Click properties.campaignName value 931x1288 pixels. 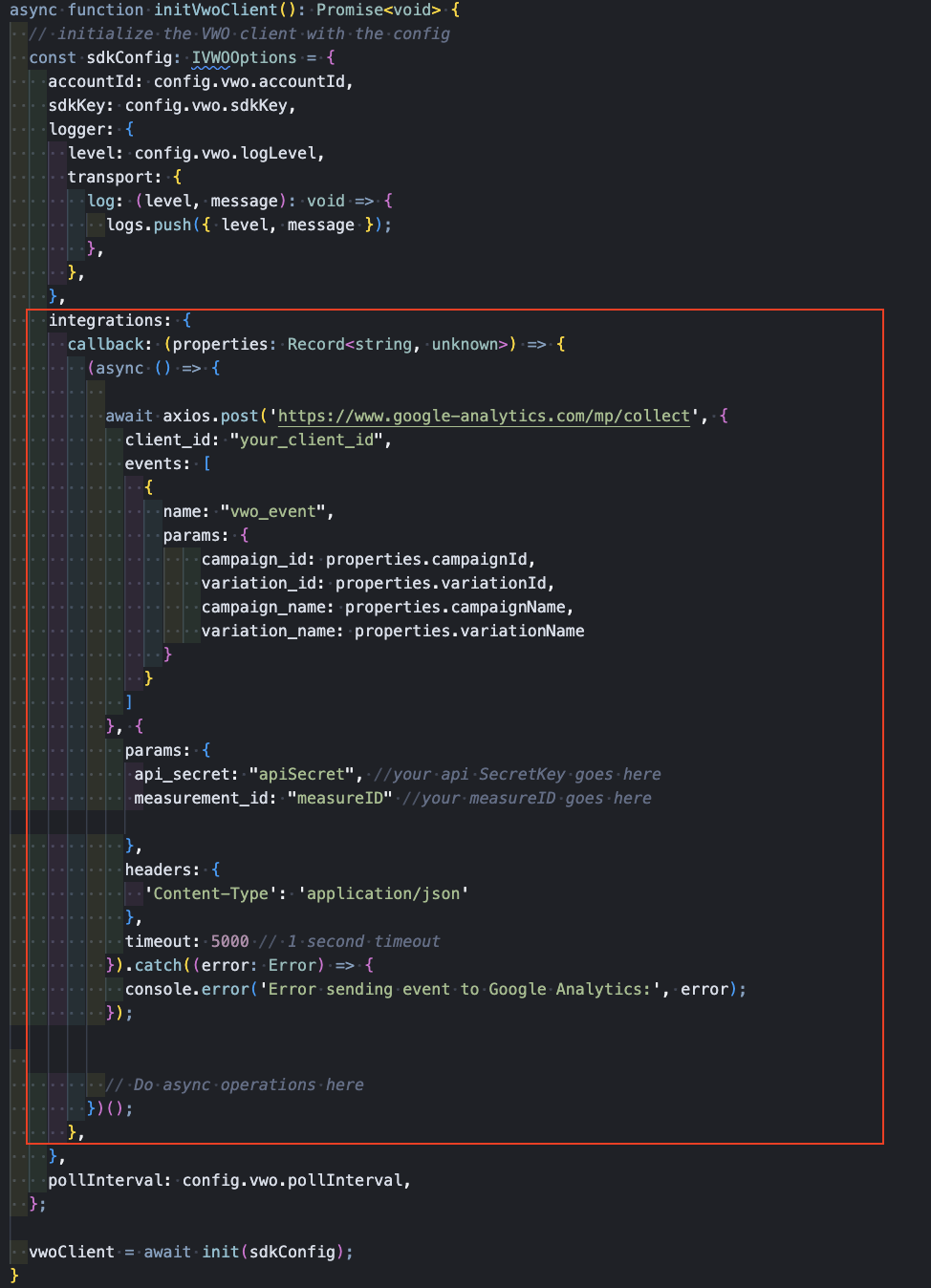tap(455, 607)
